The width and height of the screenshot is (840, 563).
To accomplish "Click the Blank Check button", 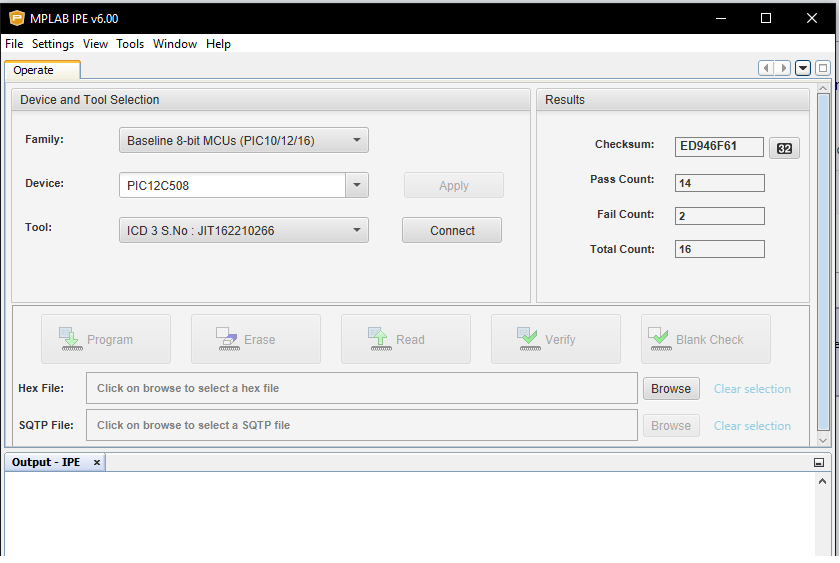I will point(706,339).
